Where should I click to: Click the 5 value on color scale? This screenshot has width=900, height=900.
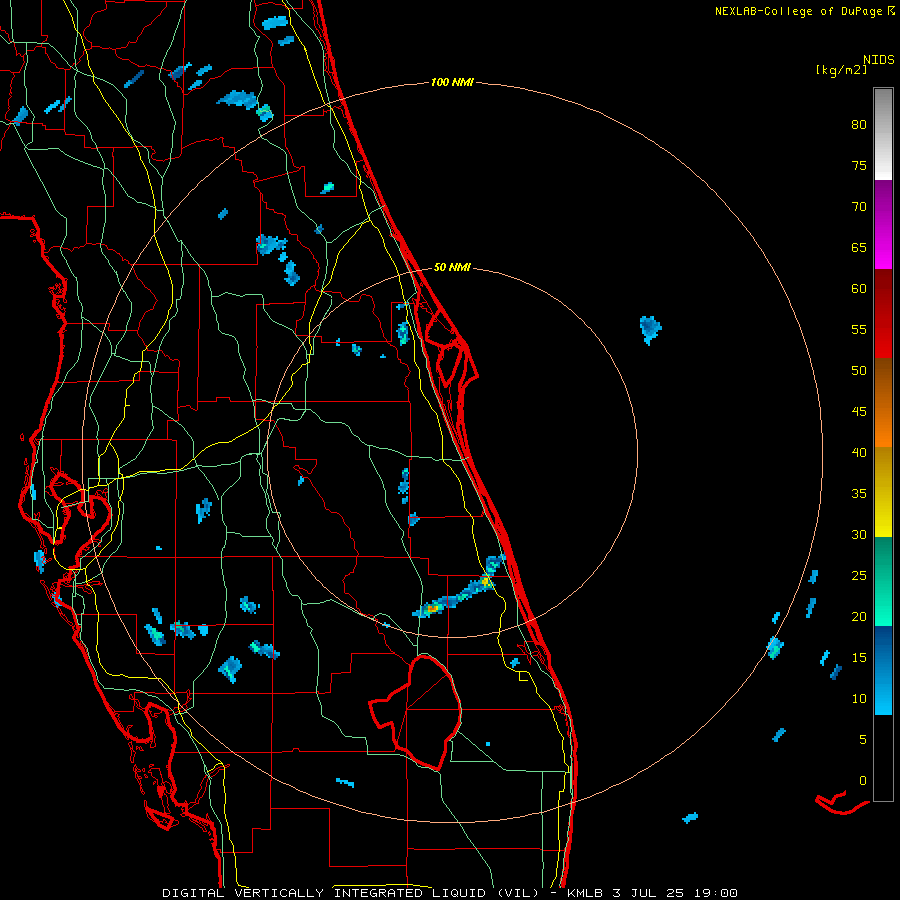click(x=863, y=740)
